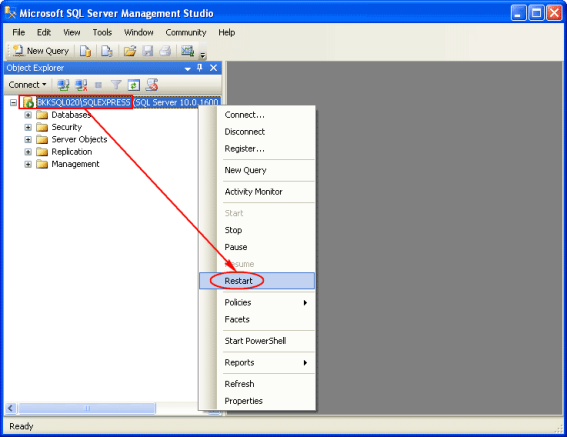This screenshot has height=437, width=567.
Task: Open the Policies submenu
Action: (257, 302)
